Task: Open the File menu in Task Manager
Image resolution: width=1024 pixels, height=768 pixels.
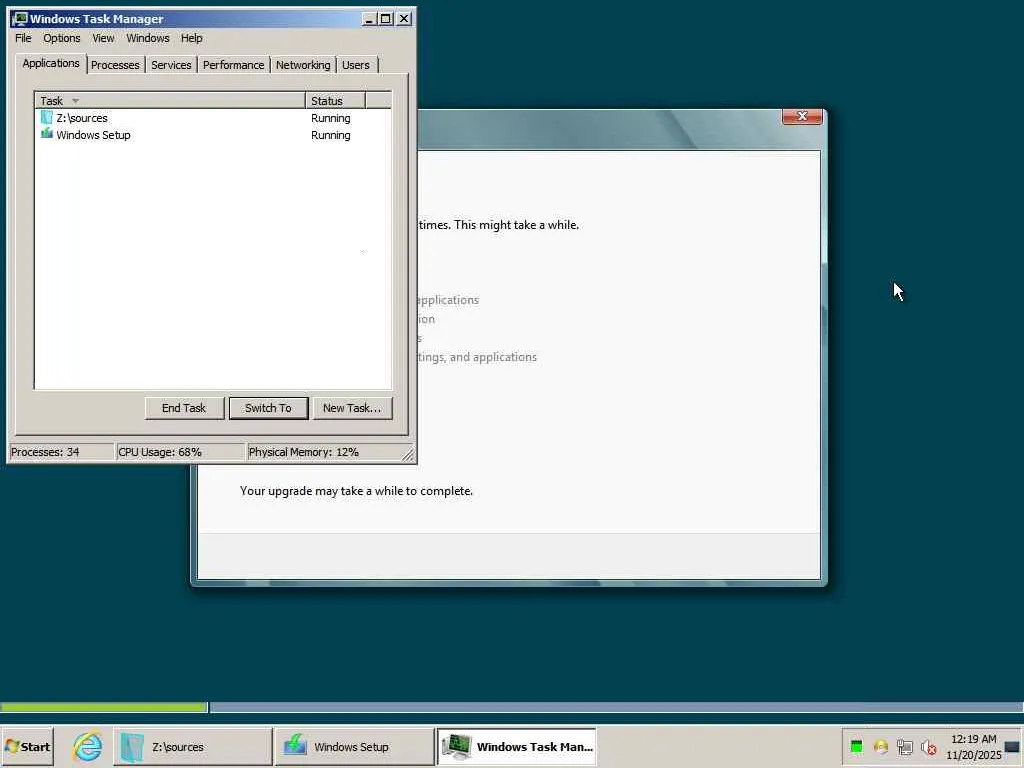Action: click(23, 38)
